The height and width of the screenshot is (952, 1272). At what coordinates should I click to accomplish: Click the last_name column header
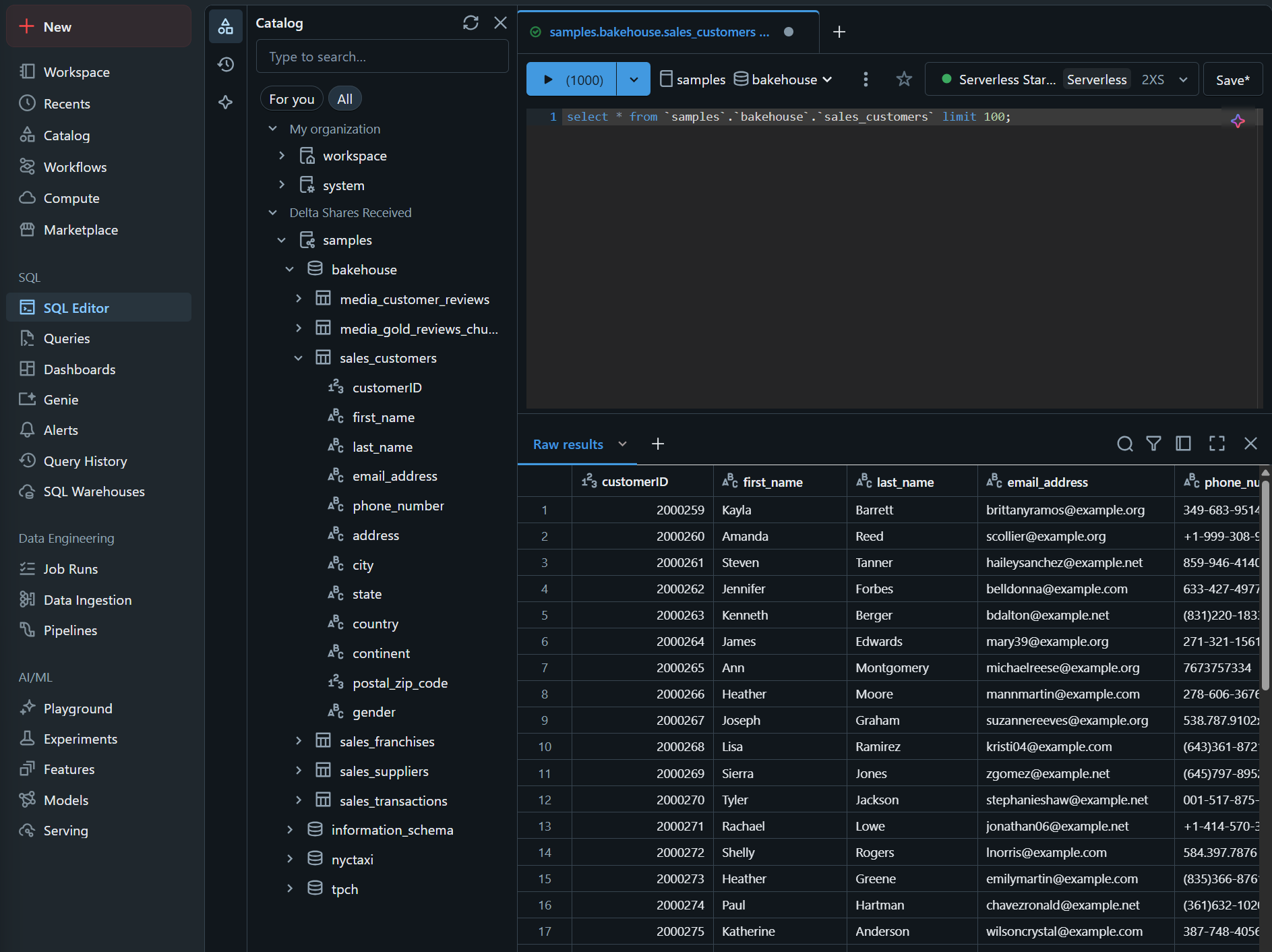click(x=912, y=481)
